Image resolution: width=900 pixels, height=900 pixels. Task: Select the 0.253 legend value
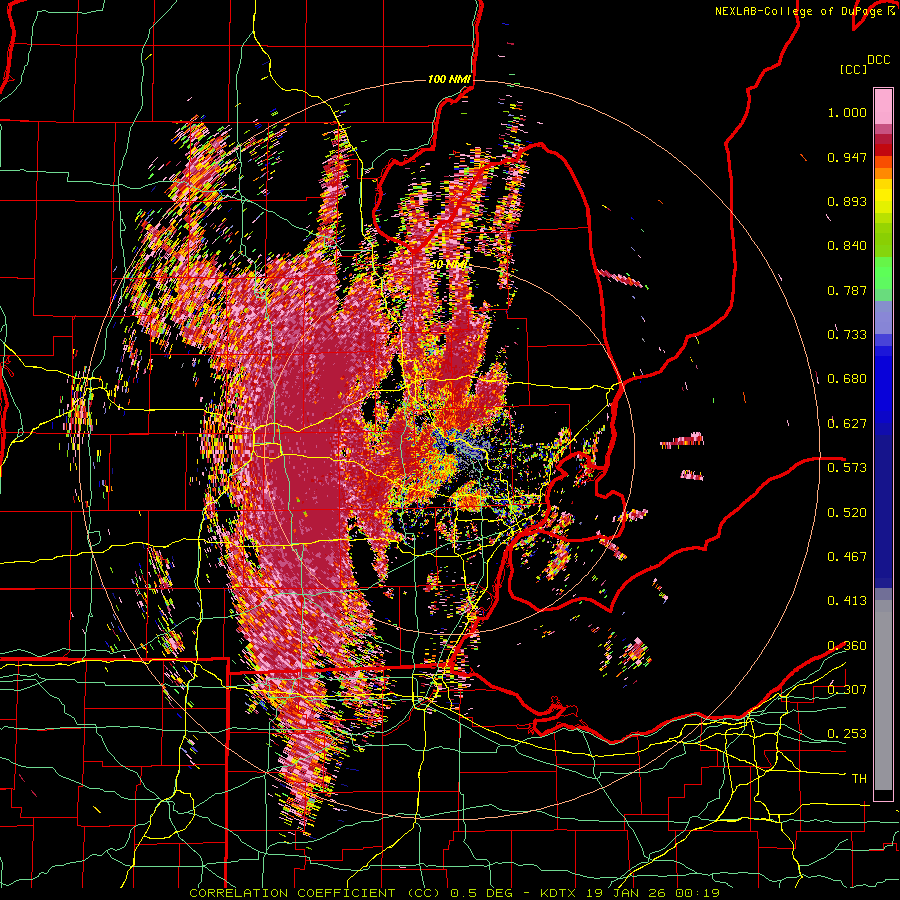[x=847, y=734]
